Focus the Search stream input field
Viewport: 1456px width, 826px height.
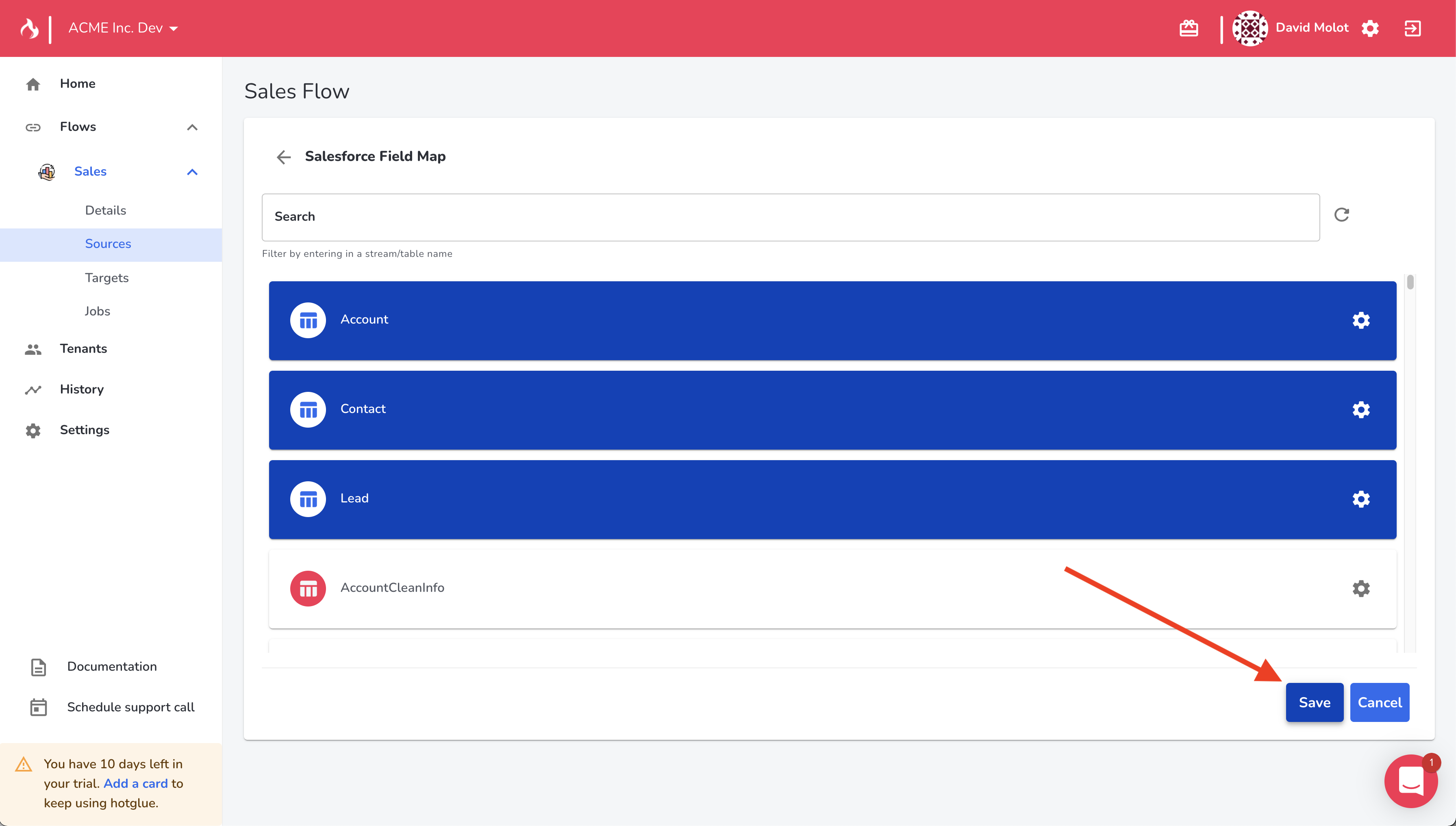(x=791, y=217)
